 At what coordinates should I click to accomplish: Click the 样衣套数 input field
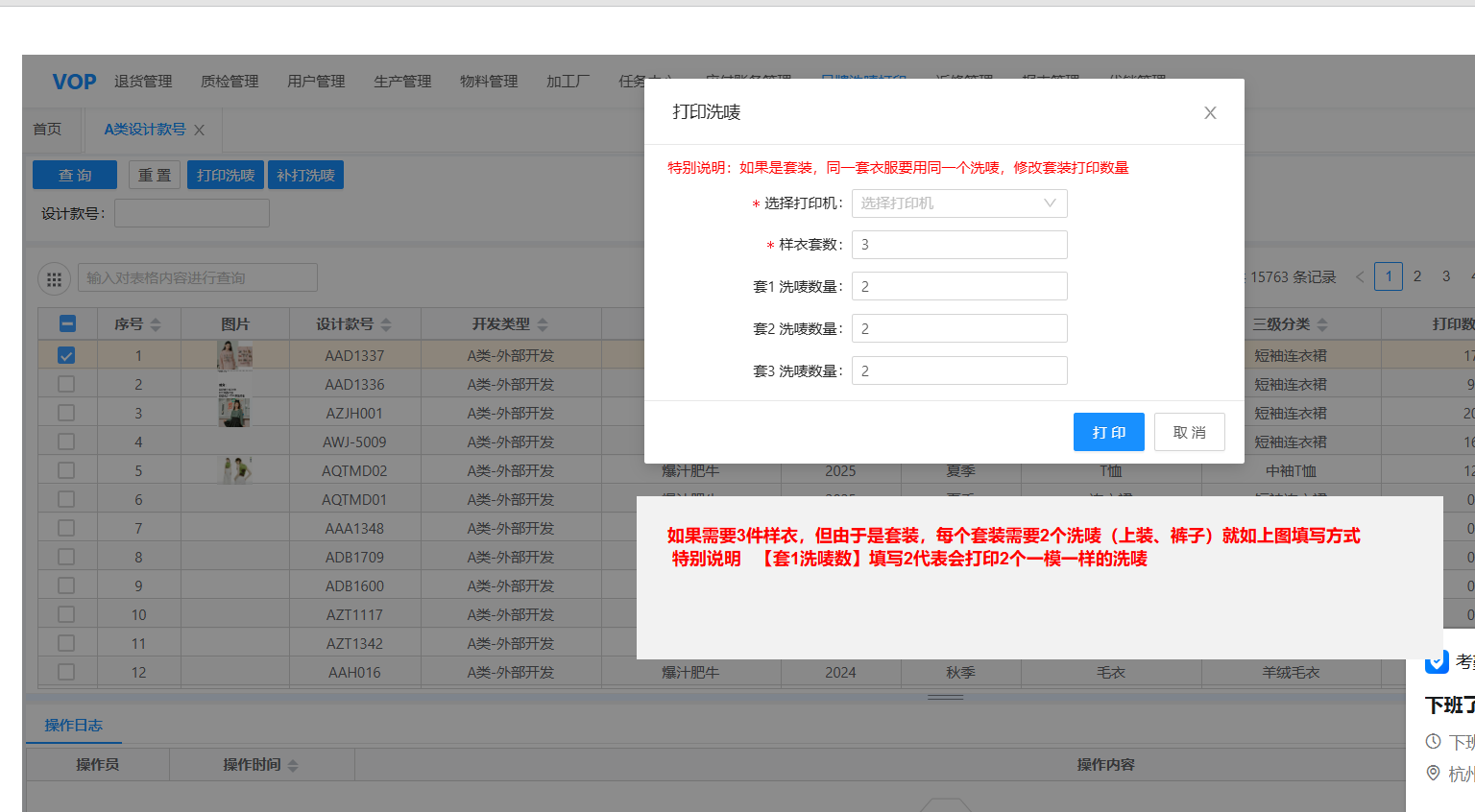tap(958, 245)
